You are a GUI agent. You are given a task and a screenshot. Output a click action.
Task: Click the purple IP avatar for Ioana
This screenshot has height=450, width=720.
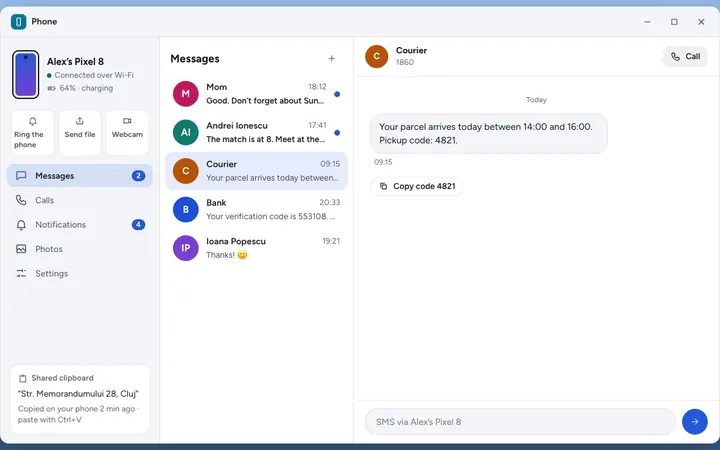click(x=186, y=248)
